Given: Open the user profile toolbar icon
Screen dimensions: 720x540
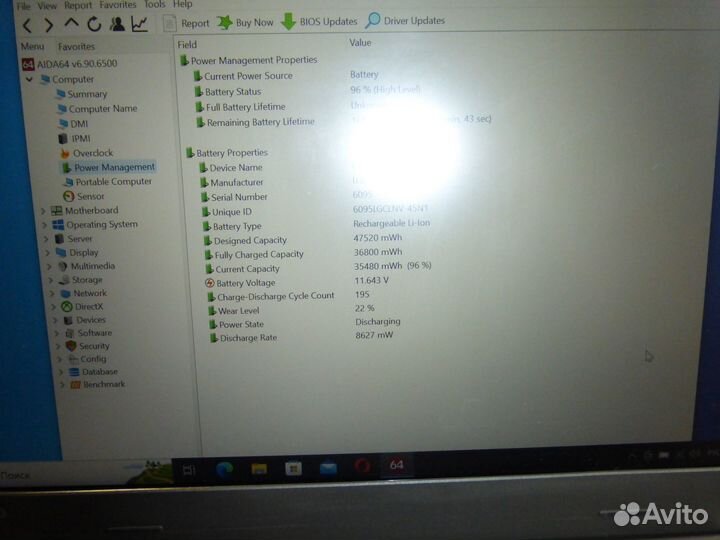Looking at the screenshot, I should (x=117, y=23).
